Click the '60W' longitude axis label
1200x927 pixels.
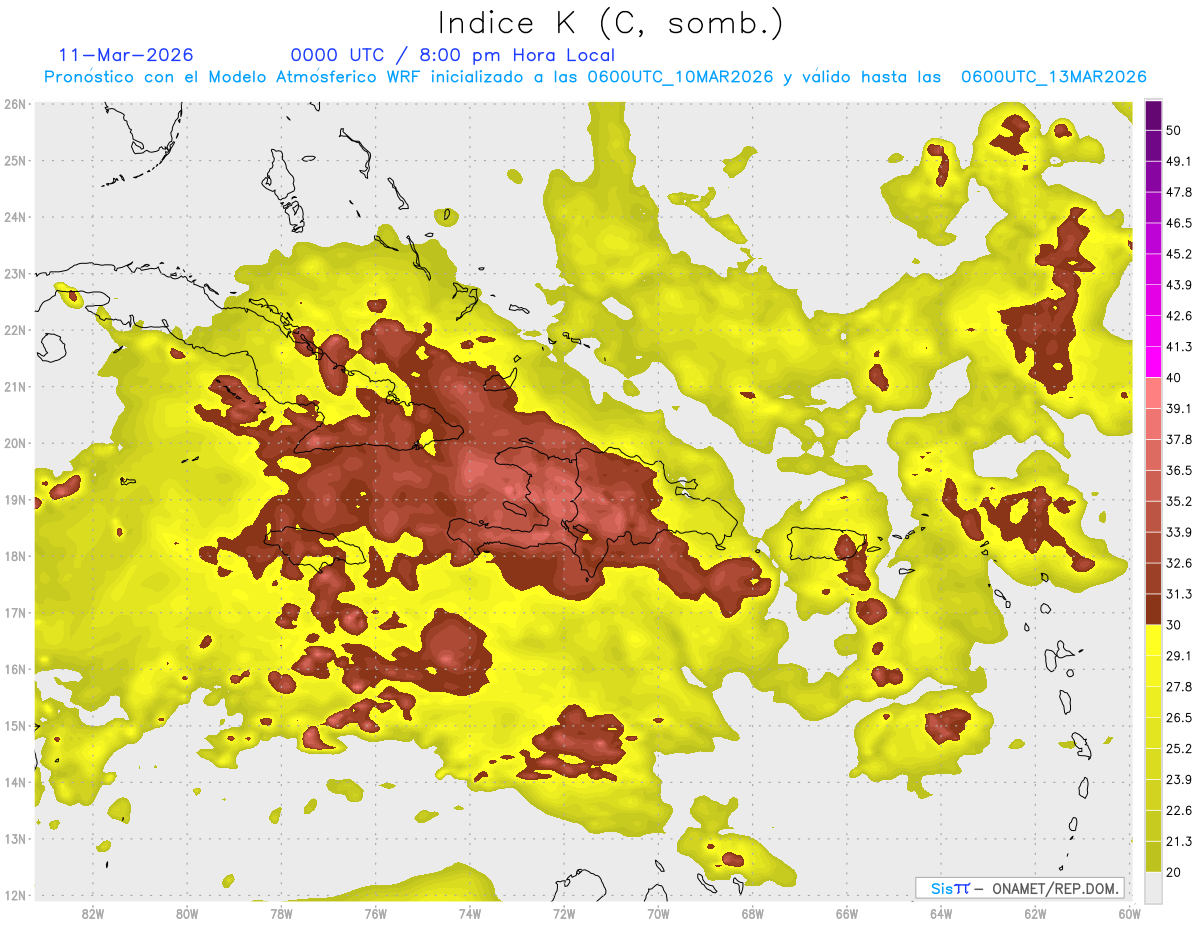[x=1130, y=913]
